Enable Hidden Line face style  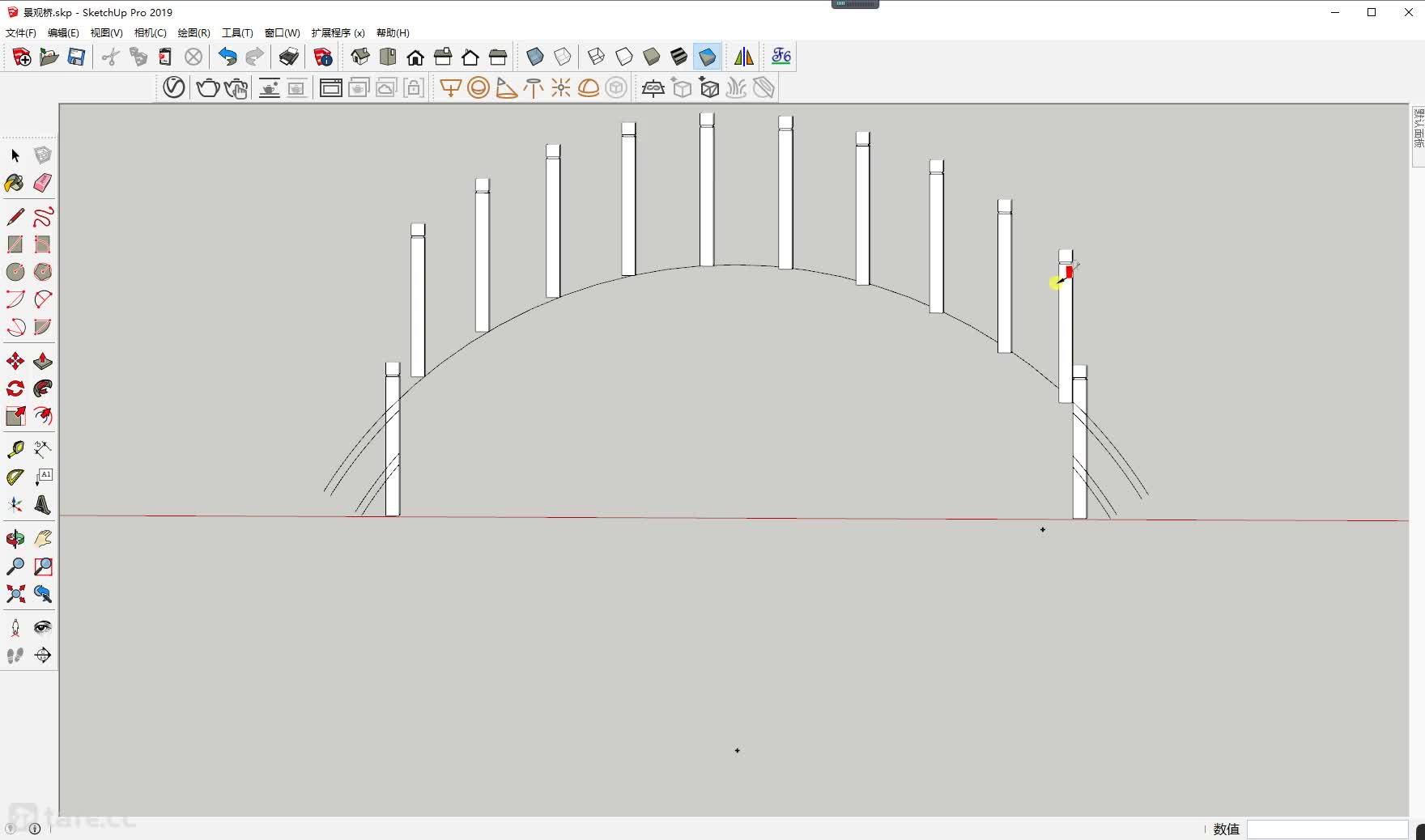(x=624, y=57)
